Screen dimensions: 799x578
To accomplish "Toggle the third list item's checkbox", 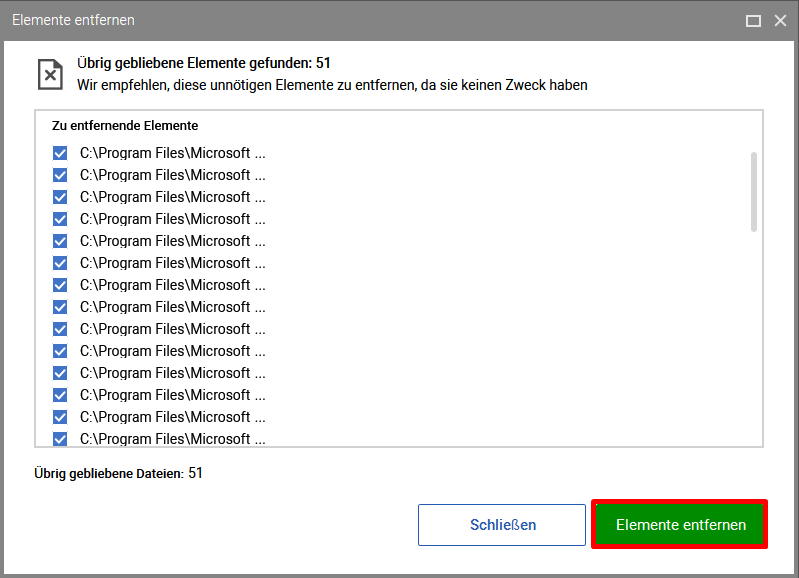I will point(60,197).
